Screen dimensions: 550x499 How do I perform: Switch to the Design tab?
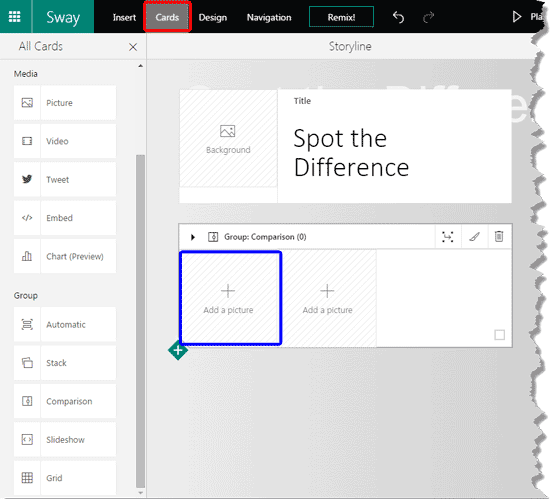[213, 18]
